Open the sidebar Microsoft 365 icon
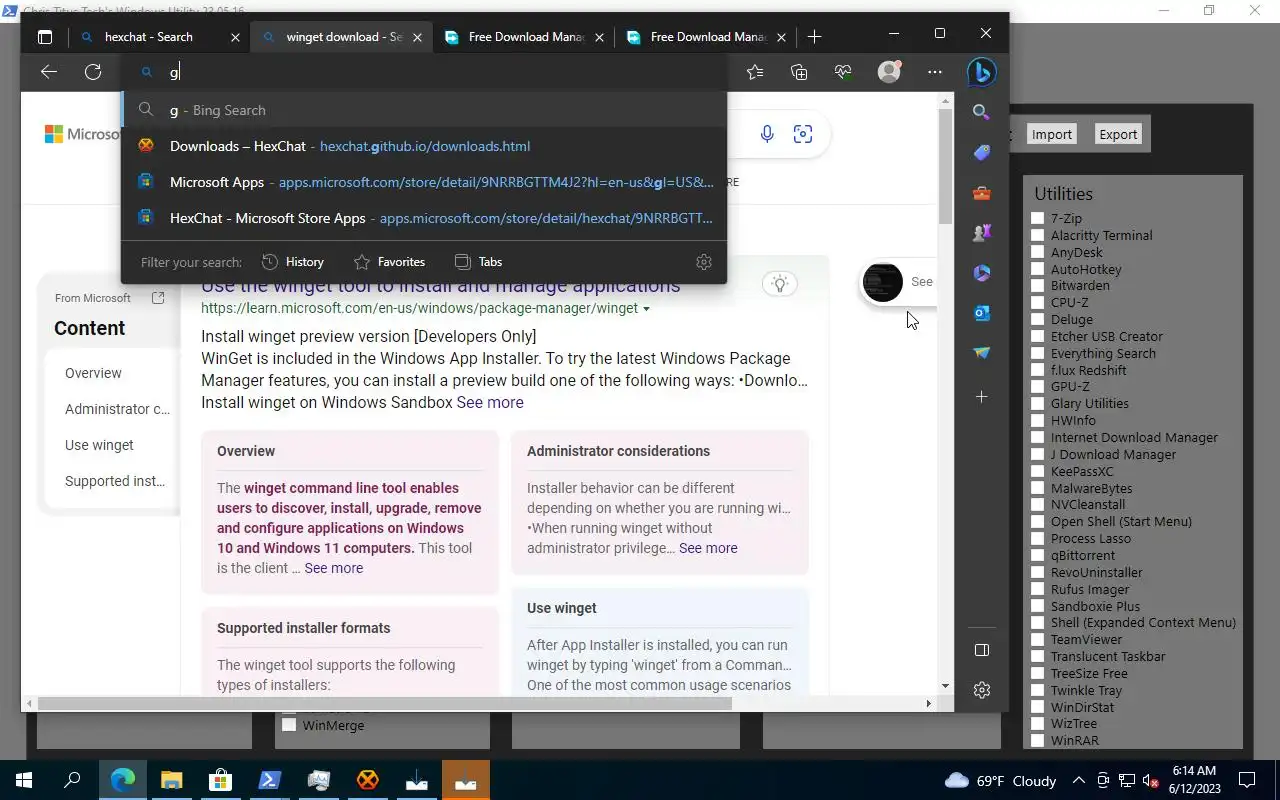Image resolution: width=1280 pixels, height=800 pixels. pyautogui.click(x=981, y=273)
